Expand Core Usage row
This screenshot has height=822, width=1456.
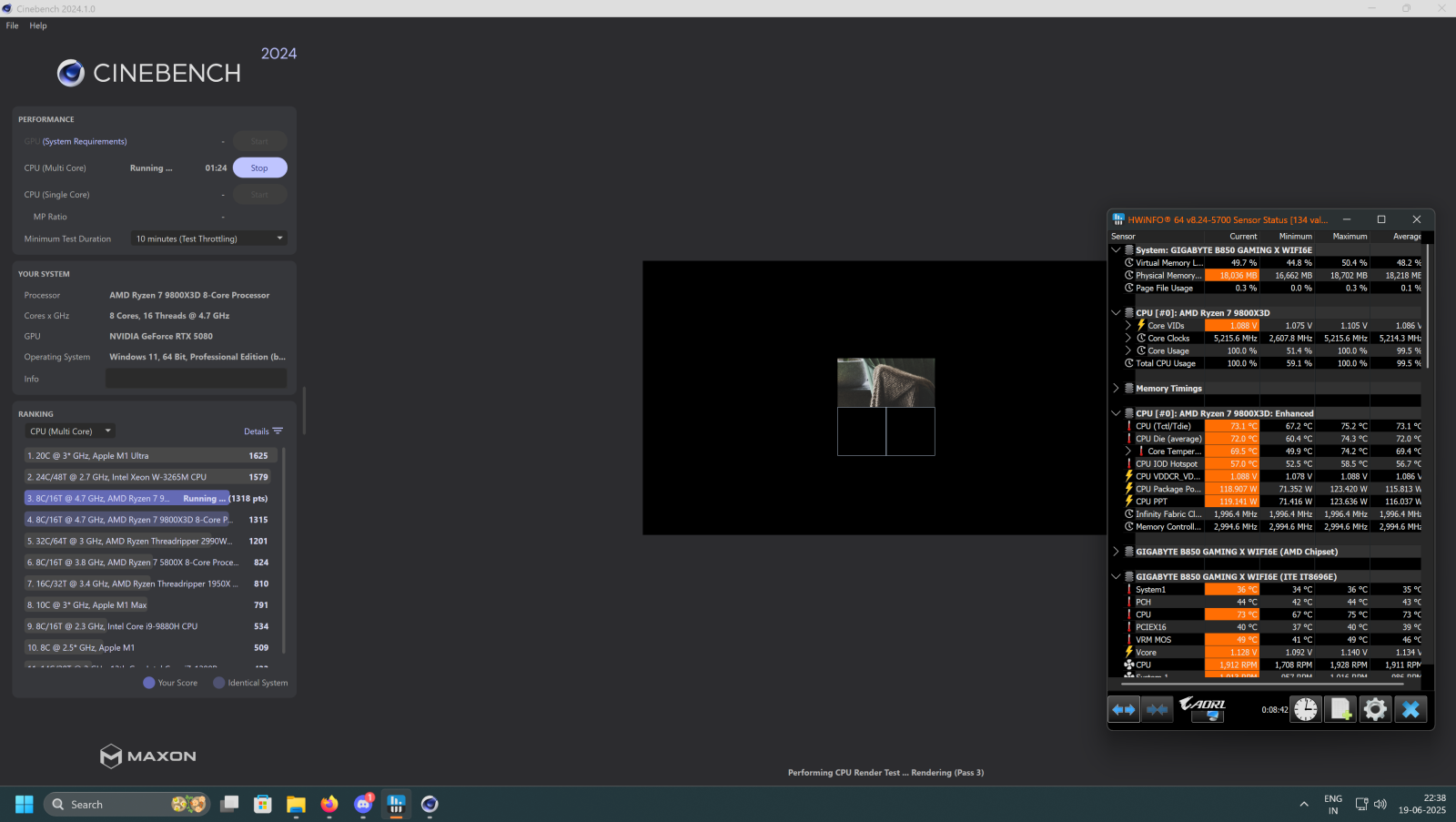click(x=1128, y=350)
